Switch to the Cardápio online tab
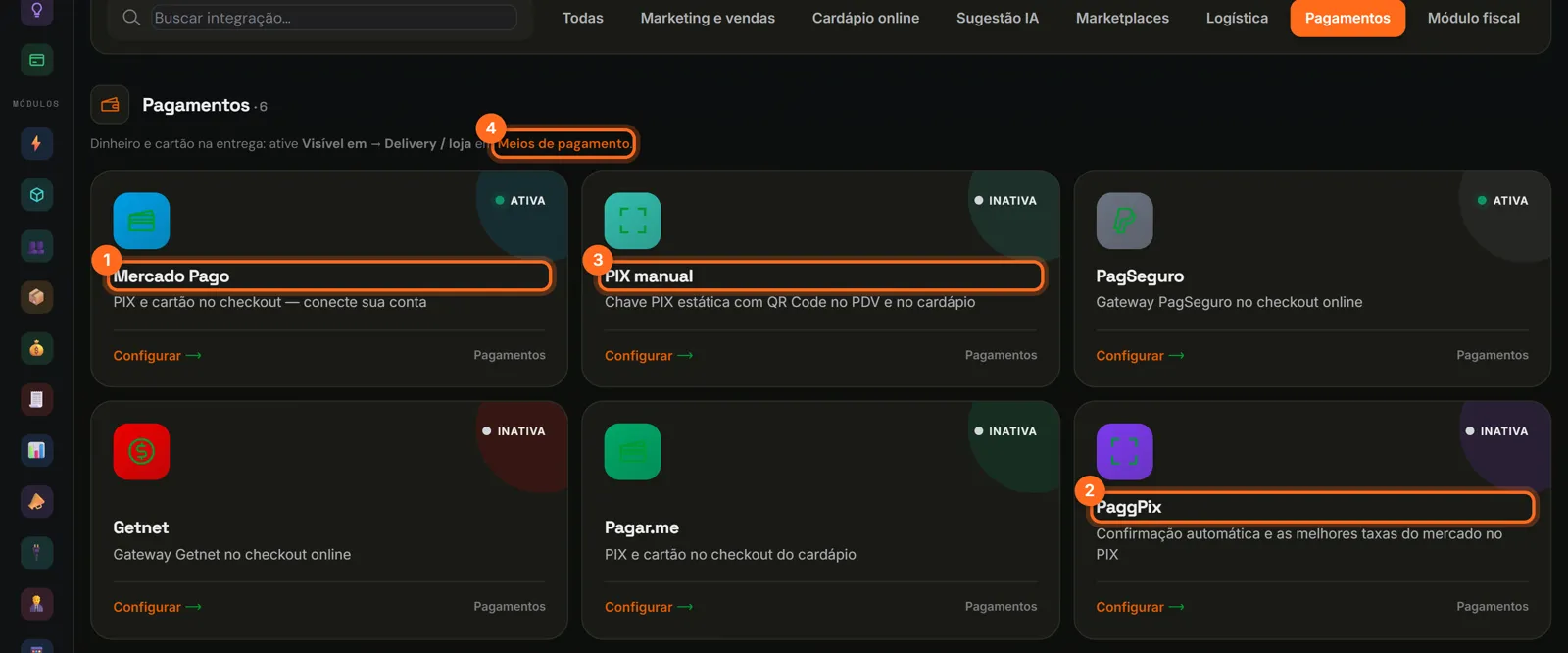 (865, 18)
